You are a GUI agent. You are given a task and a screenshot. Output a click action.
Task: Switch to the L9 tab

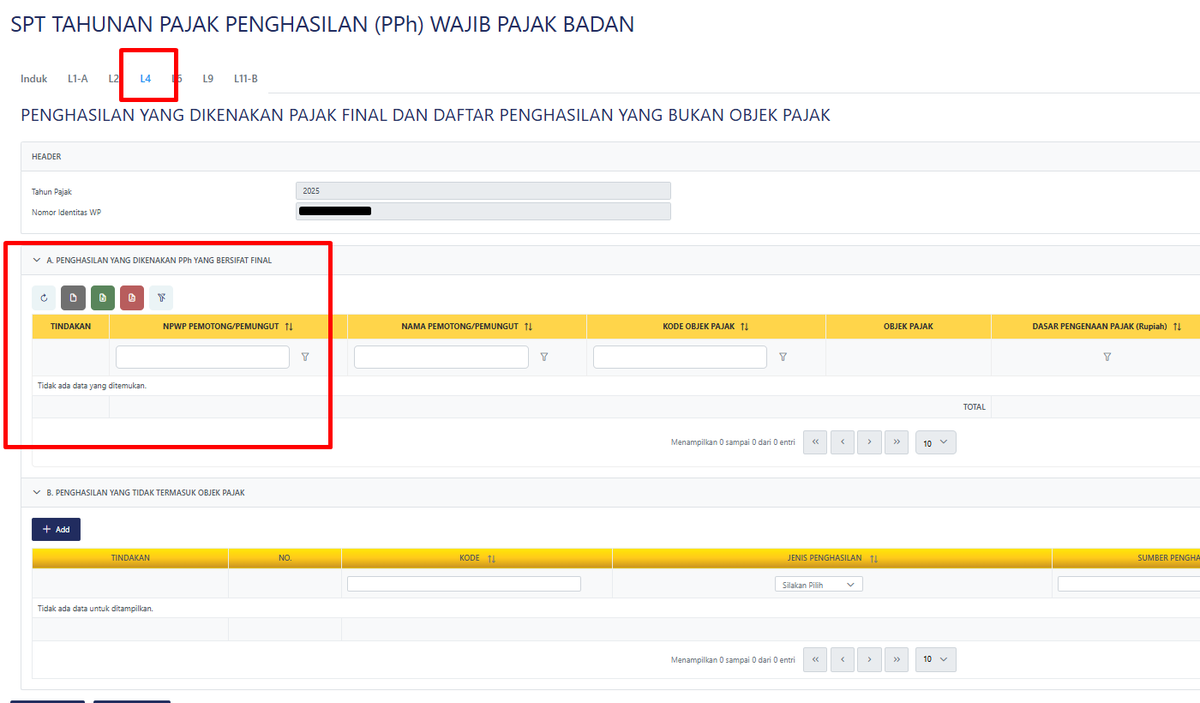208,78
